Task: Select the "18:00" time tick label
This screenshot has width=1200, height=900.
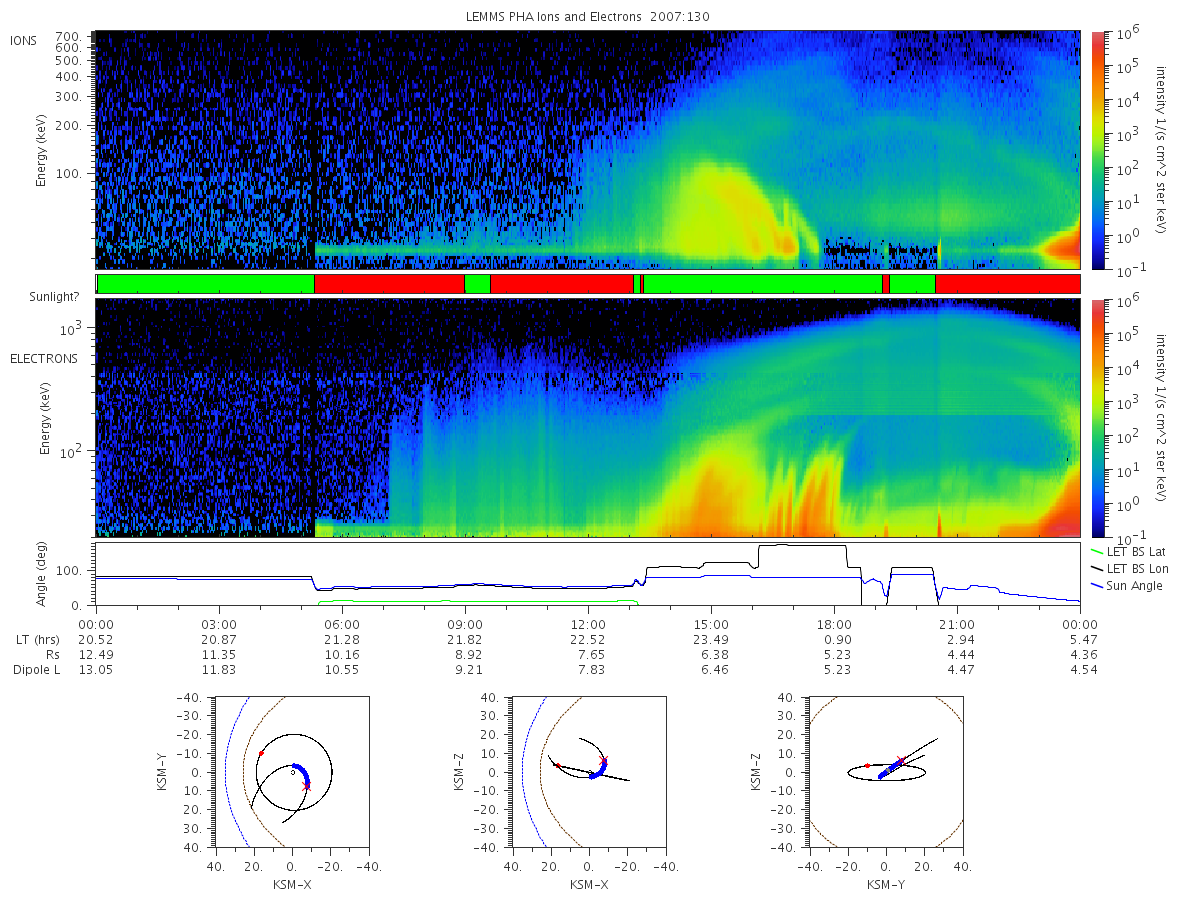Action: tap(834, 623)
